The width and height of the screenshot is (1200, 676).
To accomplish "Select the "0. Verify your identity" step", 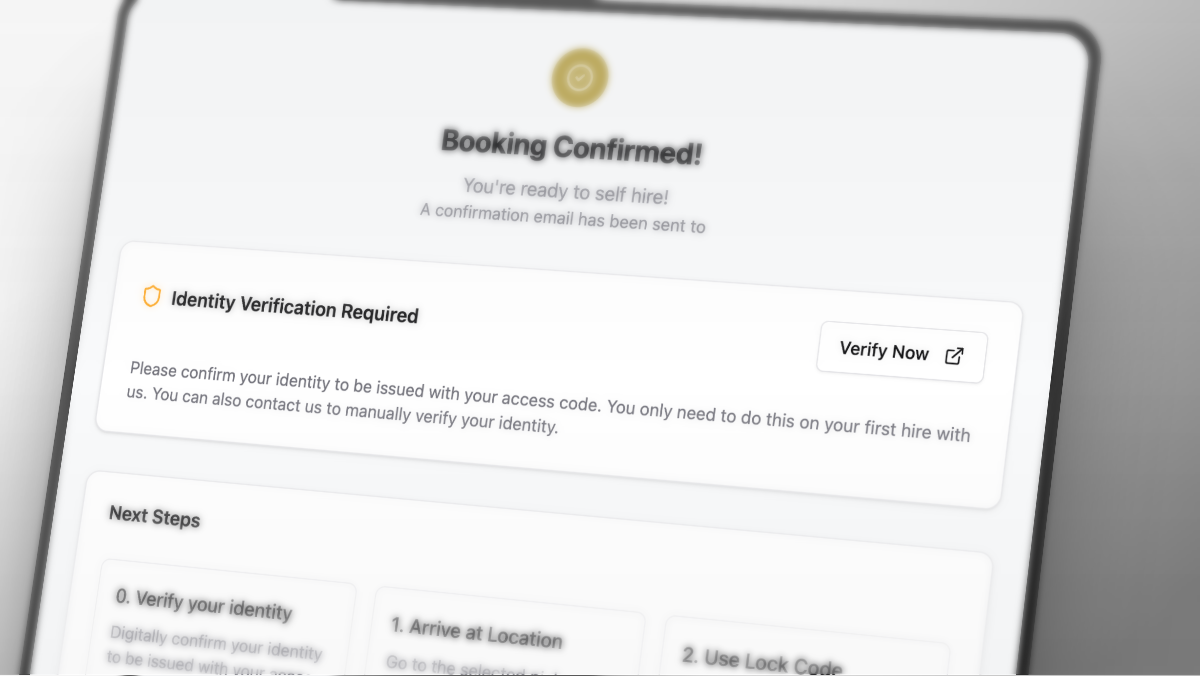I will tap(203, 604).
